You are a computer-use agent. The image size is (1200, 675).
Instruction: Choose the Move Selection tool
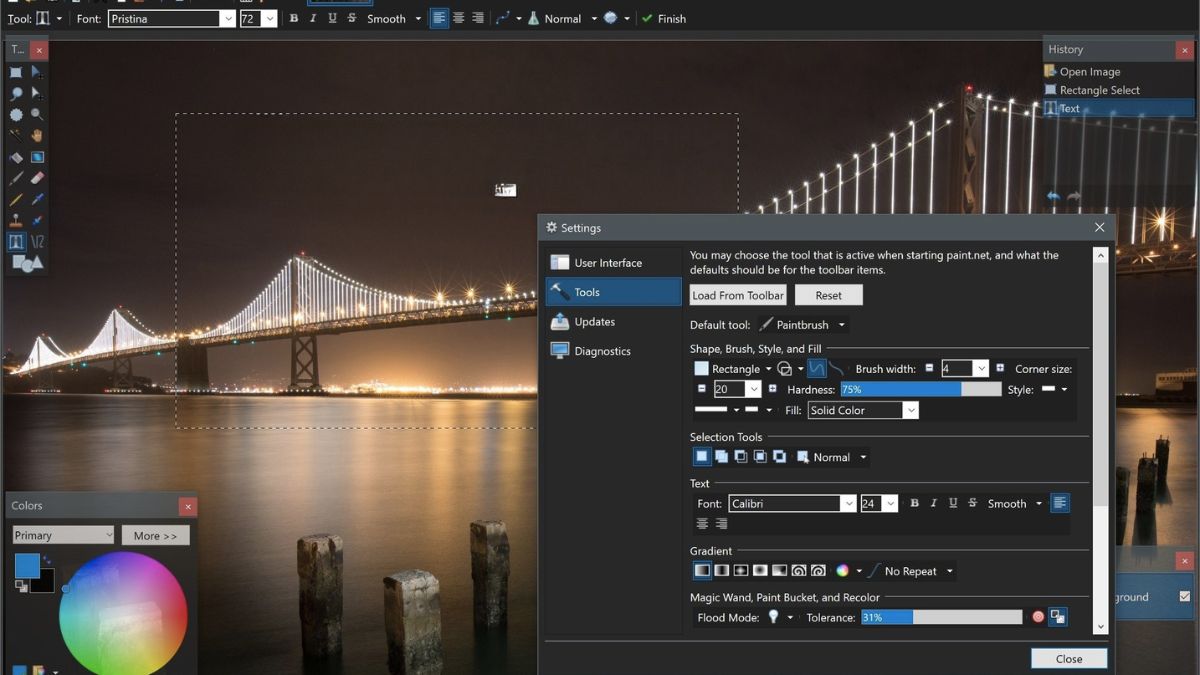(37, 93)
